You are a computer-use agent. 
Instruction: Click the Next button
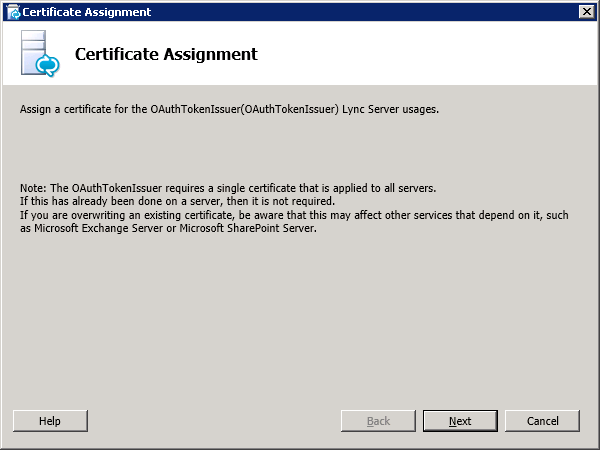point(460,421)
